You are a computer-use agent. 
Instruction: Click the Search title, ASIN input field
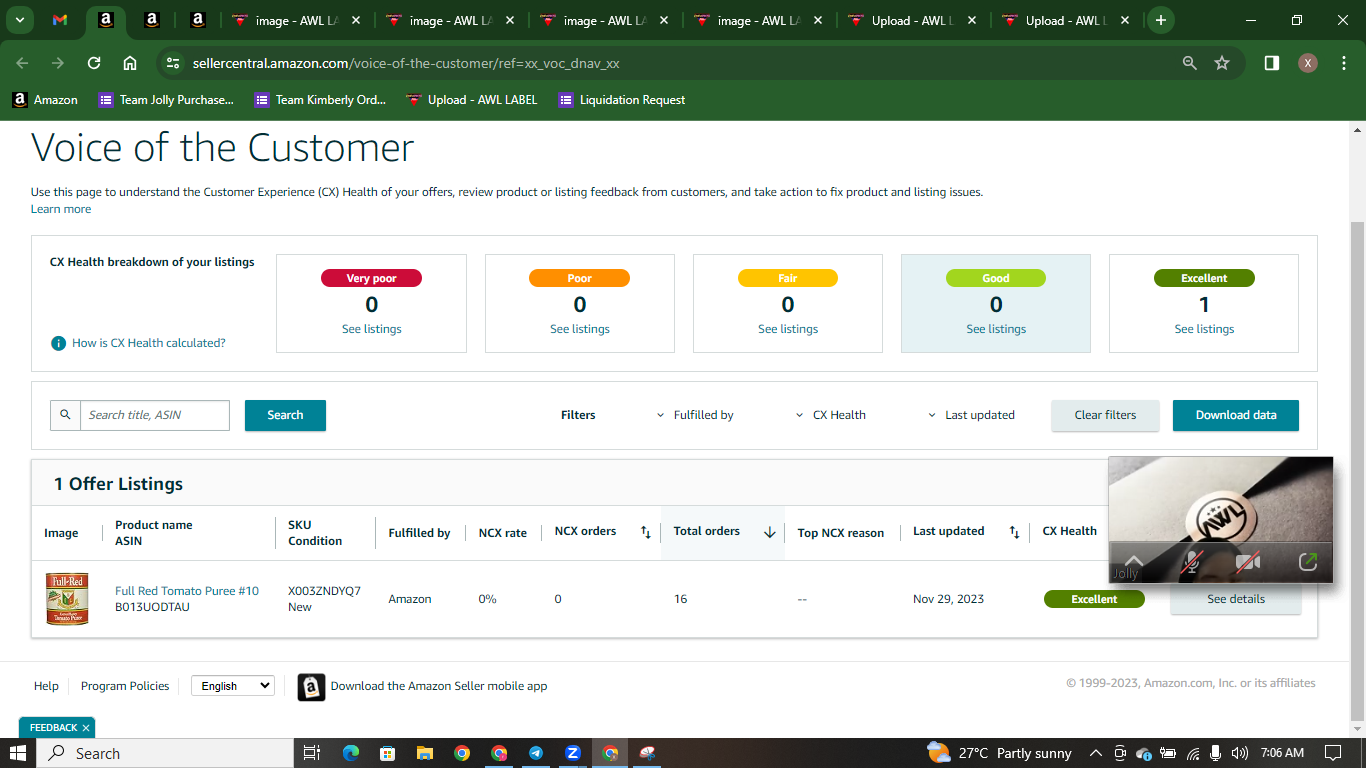pos(155,415)
